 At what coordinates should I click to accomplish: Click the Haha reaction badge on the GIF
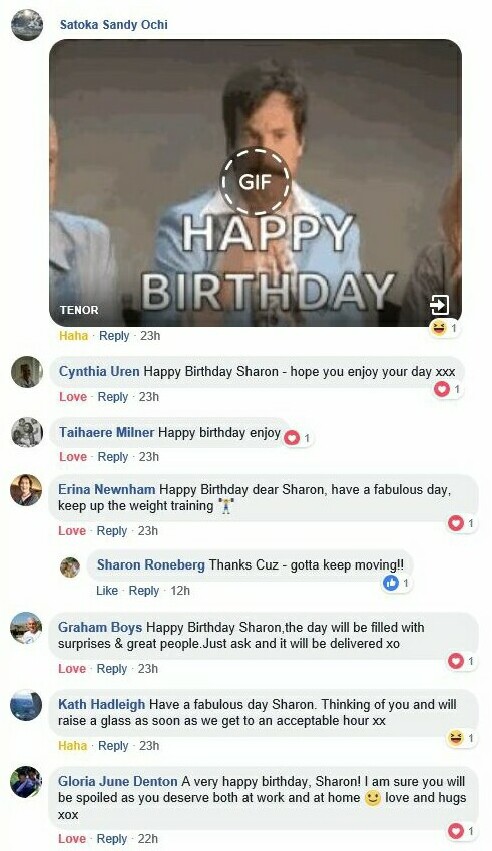444,328
